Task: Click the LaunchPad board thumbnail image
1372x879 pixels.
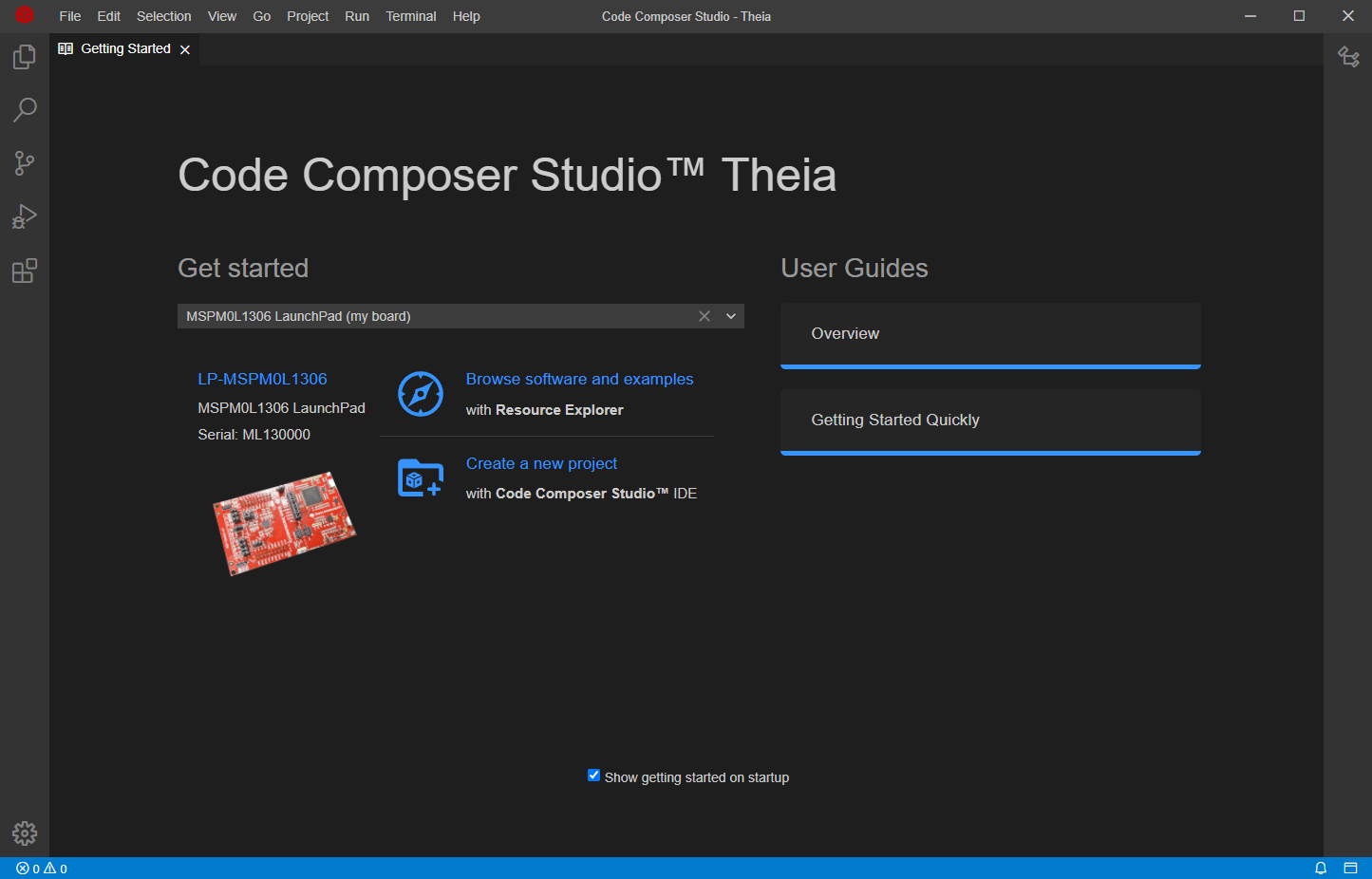Action: click(284, 522)
